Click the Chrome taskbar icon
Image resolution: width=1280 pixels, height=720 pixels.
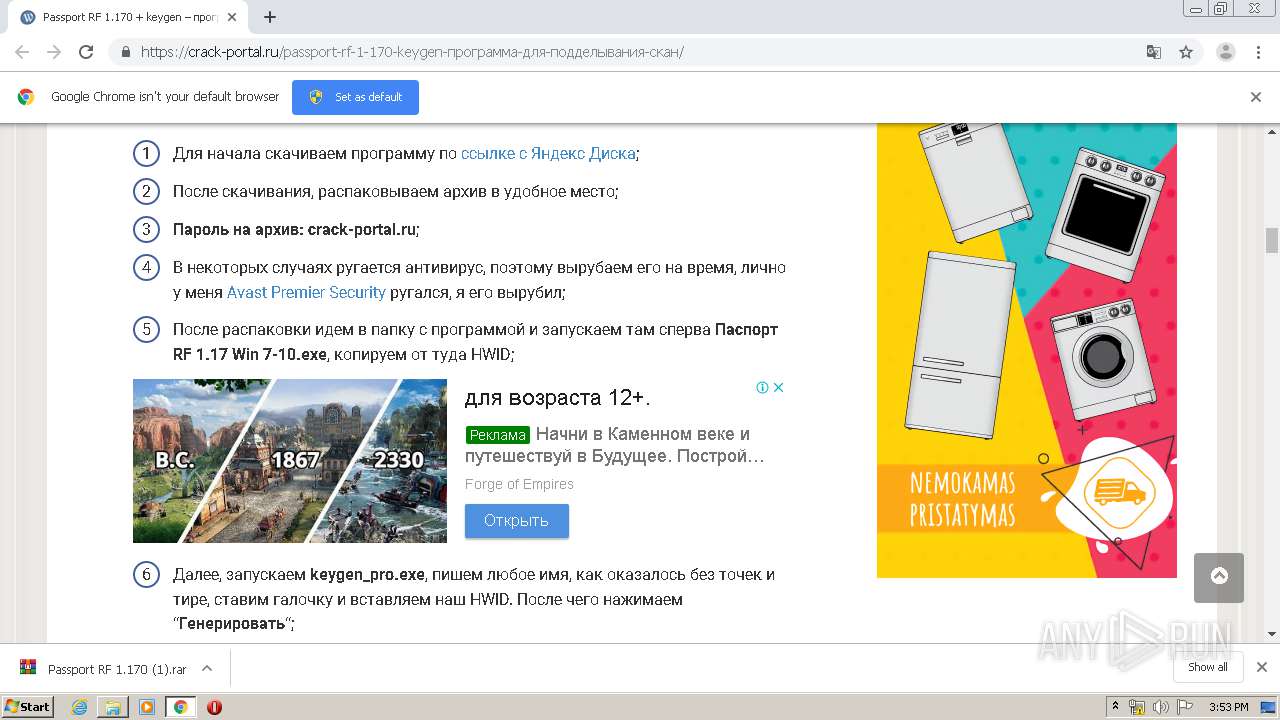point(180,707)
